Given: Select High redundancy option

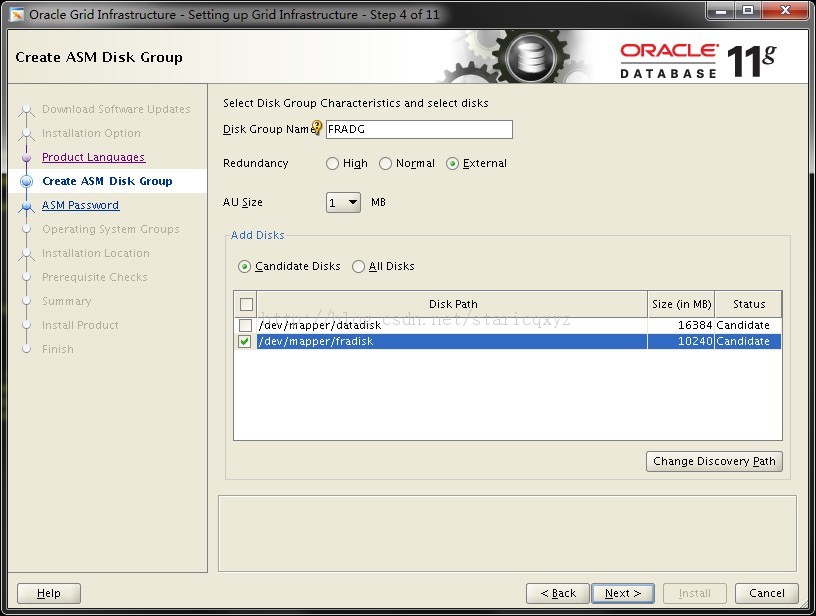Looking at the screenshot, I should (x=332, y=163).
